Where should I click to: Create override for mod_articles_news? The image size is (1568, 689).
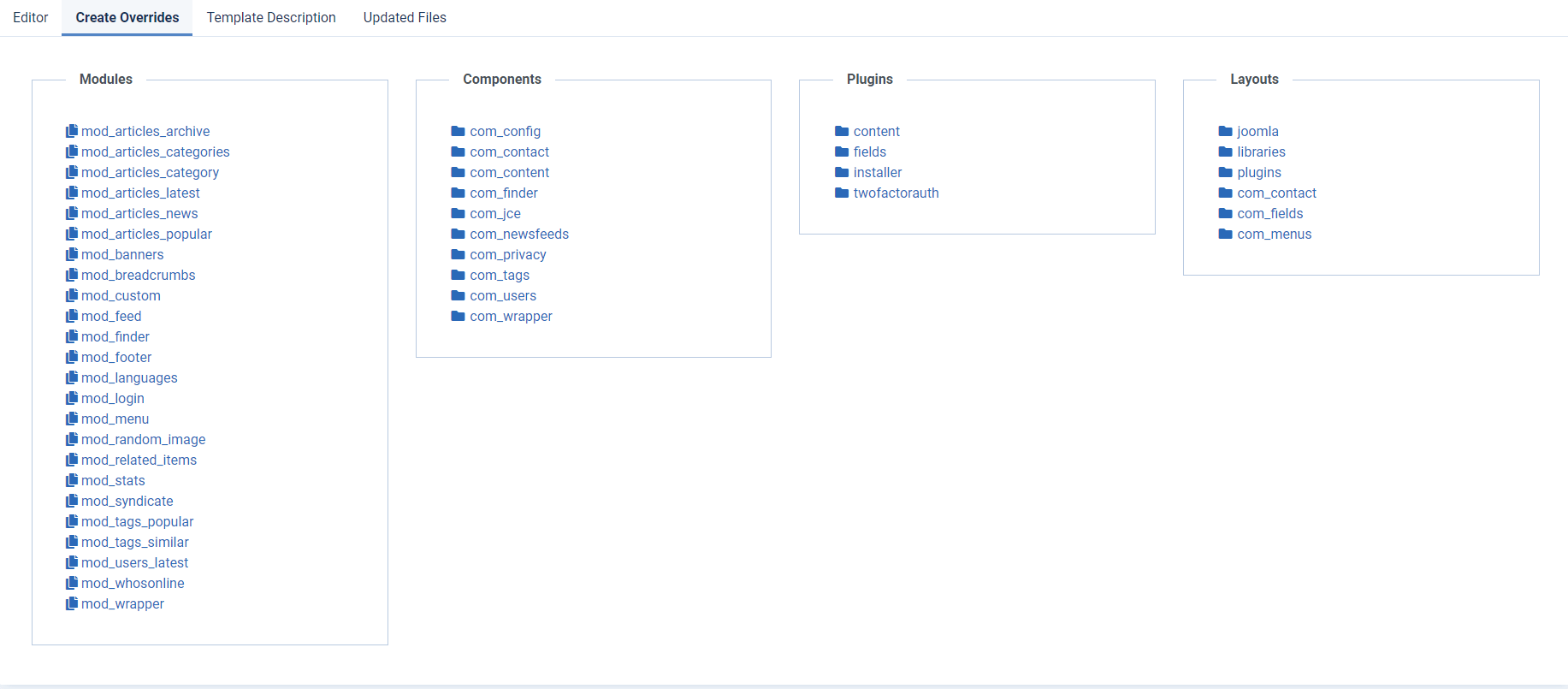(139, 213)
